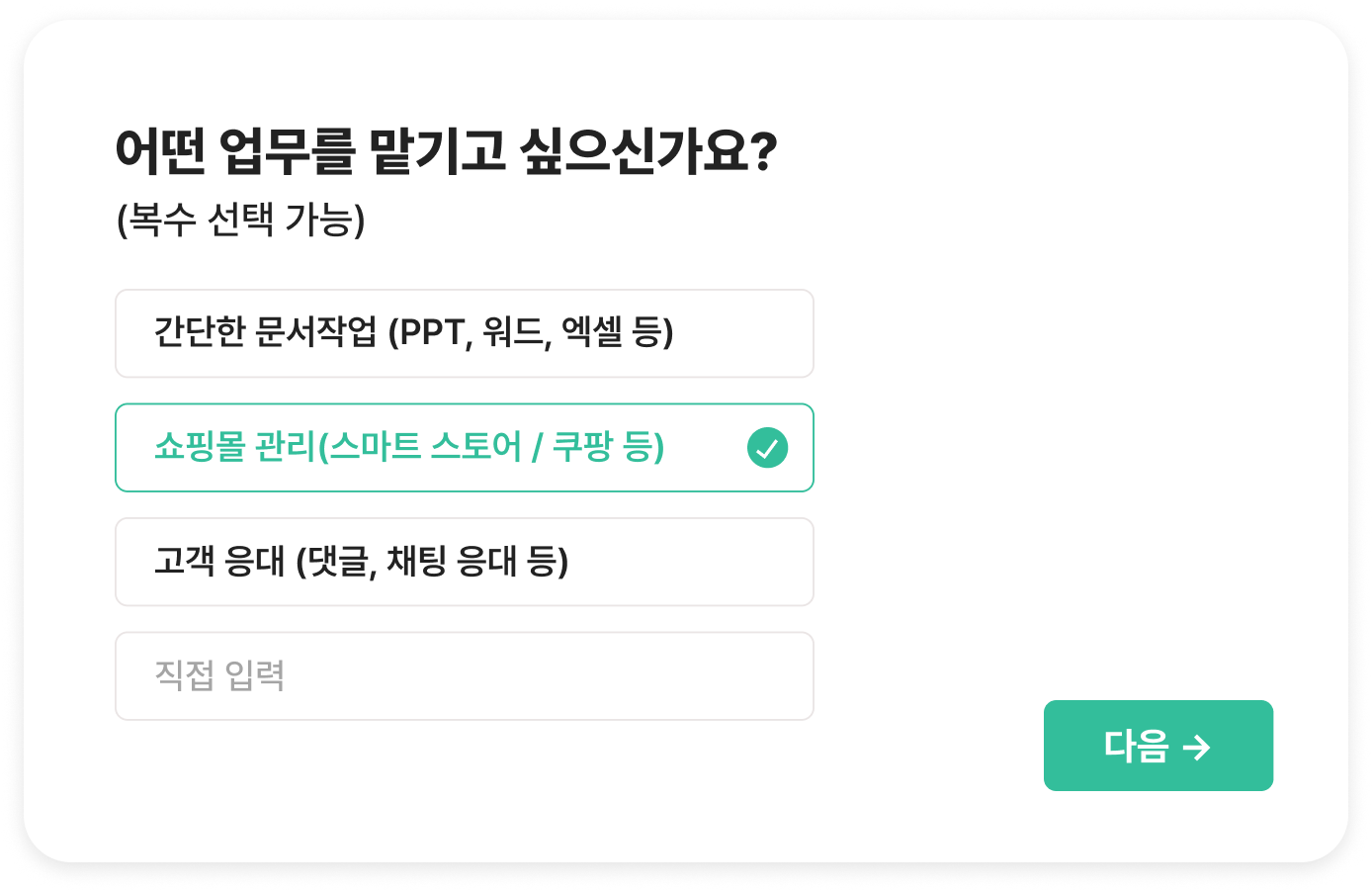Click the arrow icon on 다음 button
1372x890 pixels.
tap(1196, 747)
